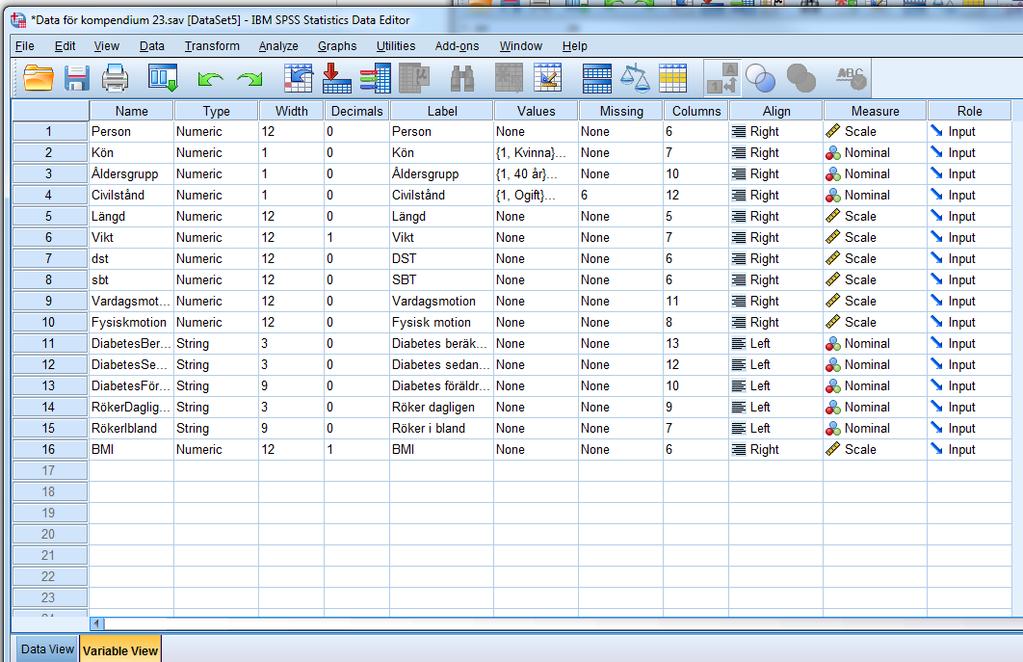This screenshot has height=662, width=1023.
Task: Switch to the Data View tab
Action: pos(47,649)
